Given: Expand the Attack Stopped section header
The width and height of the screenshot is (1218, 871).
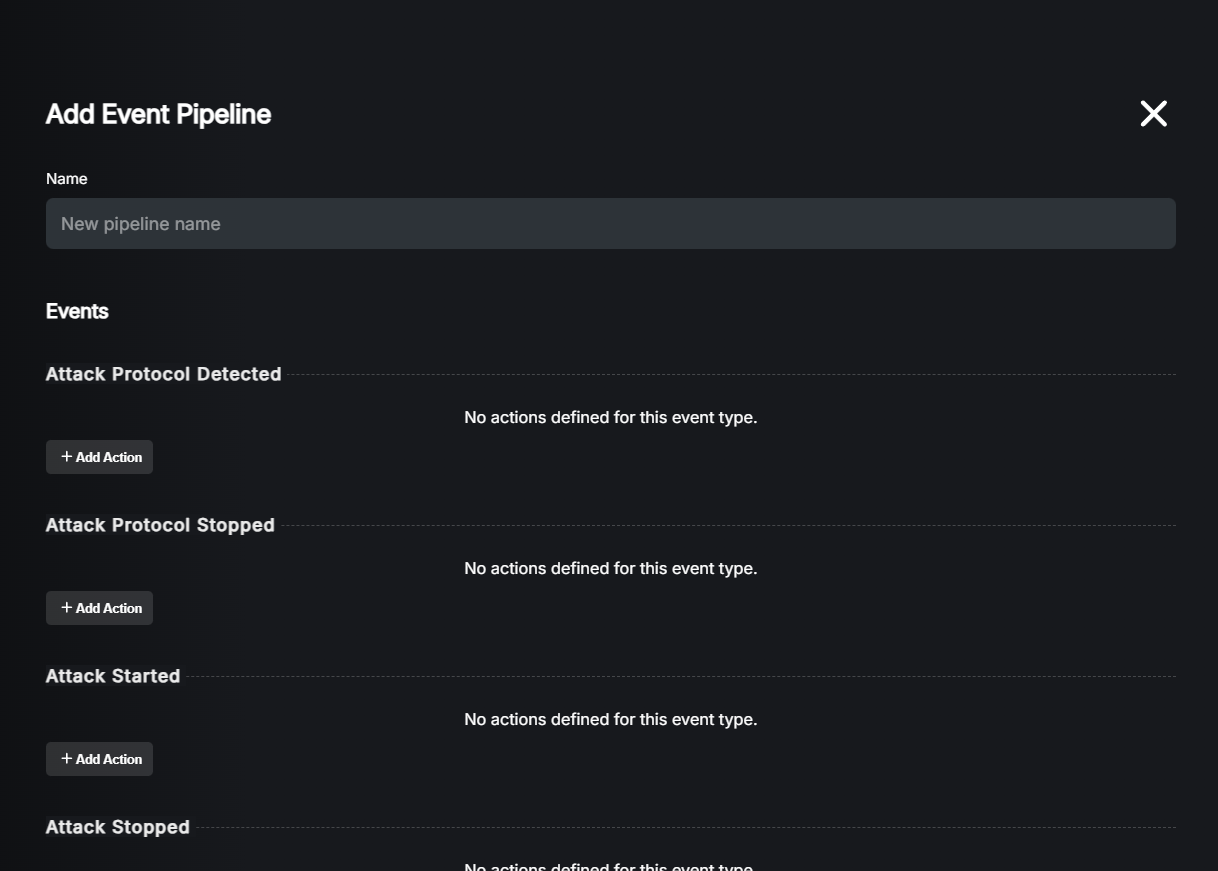Looking at the screenshot, I should (x=117, y=826).
